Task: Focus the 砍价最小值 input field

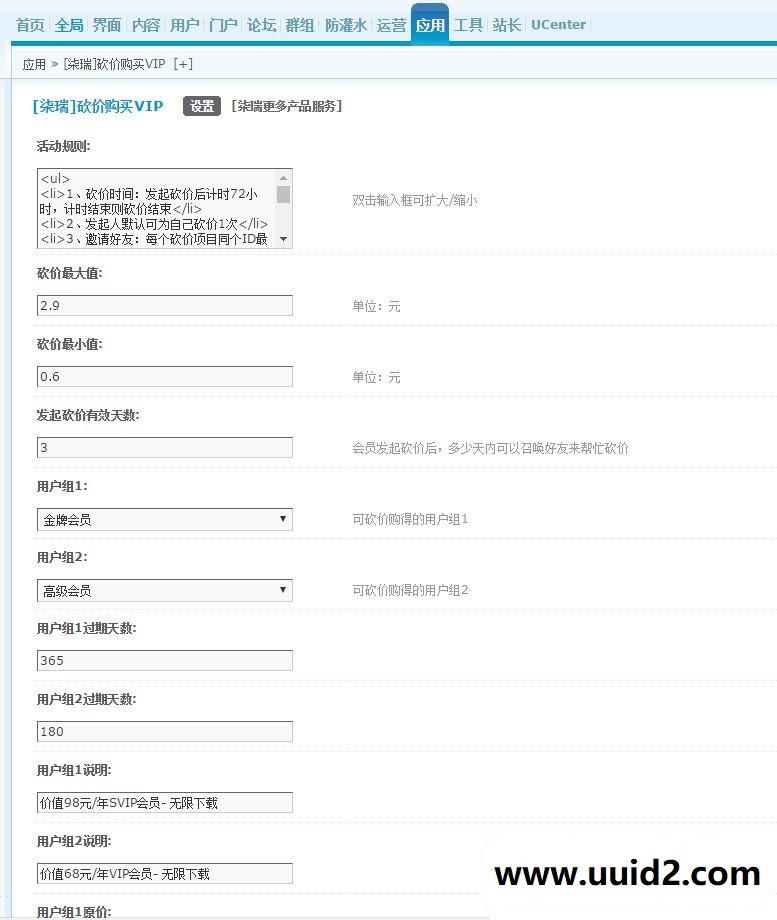Action: [164, 377]
